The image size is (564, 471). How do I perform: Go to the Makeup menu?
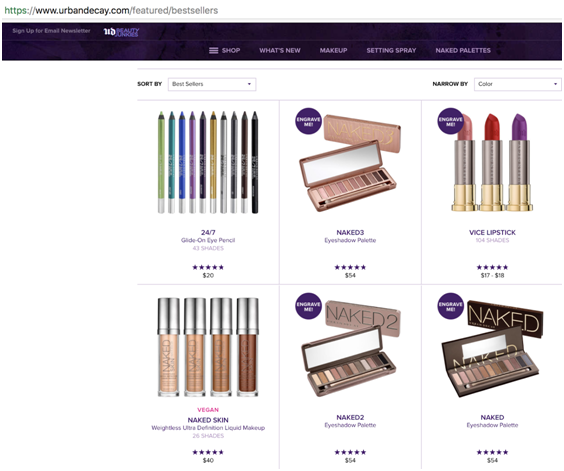click(333, 51)
